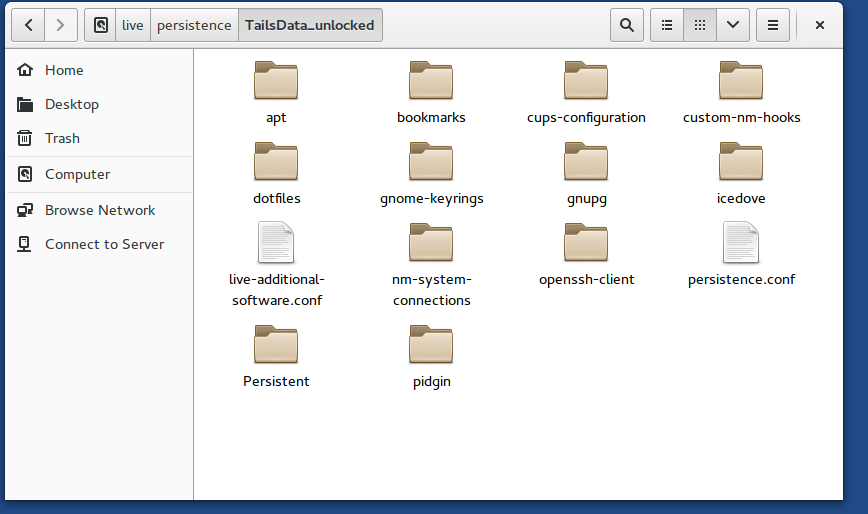Switch to grid icon view
This screenshot has width=868, height=514.
[x=700, y=25]
